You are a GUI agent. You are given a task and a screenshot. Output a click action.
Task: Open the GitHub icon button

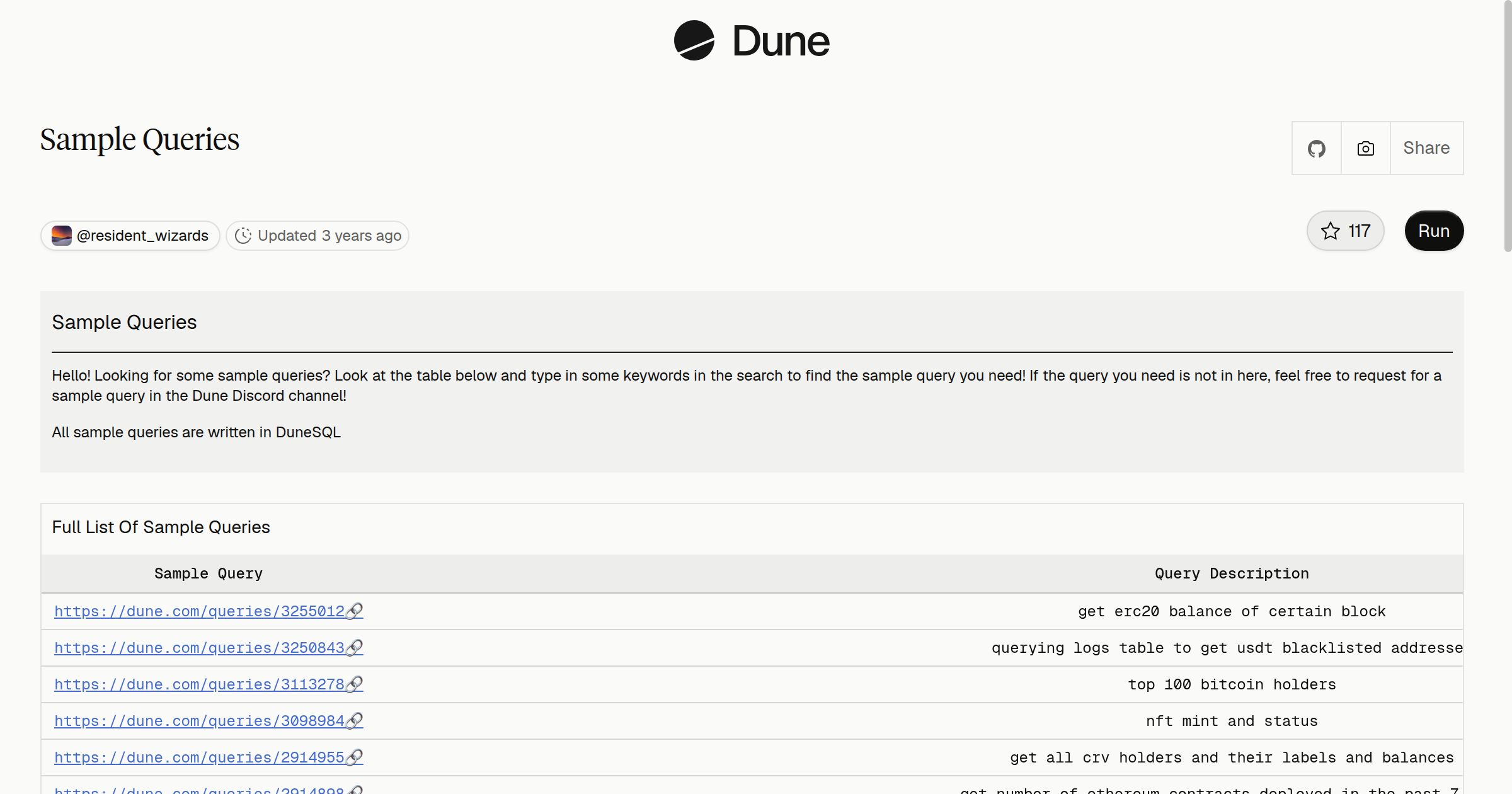click(x=1316, y=148)
